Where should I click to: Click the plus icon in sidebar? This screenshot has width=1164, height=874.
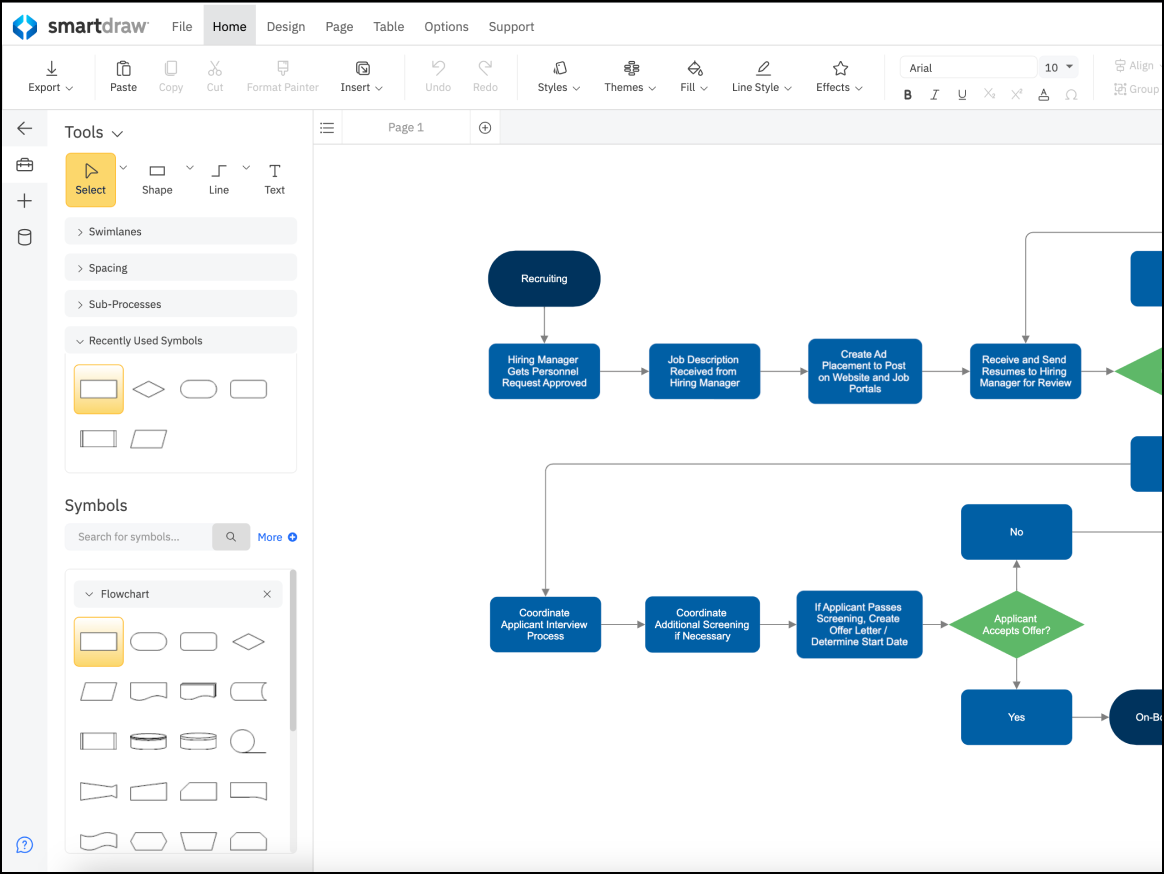click(x=24, y=200)
